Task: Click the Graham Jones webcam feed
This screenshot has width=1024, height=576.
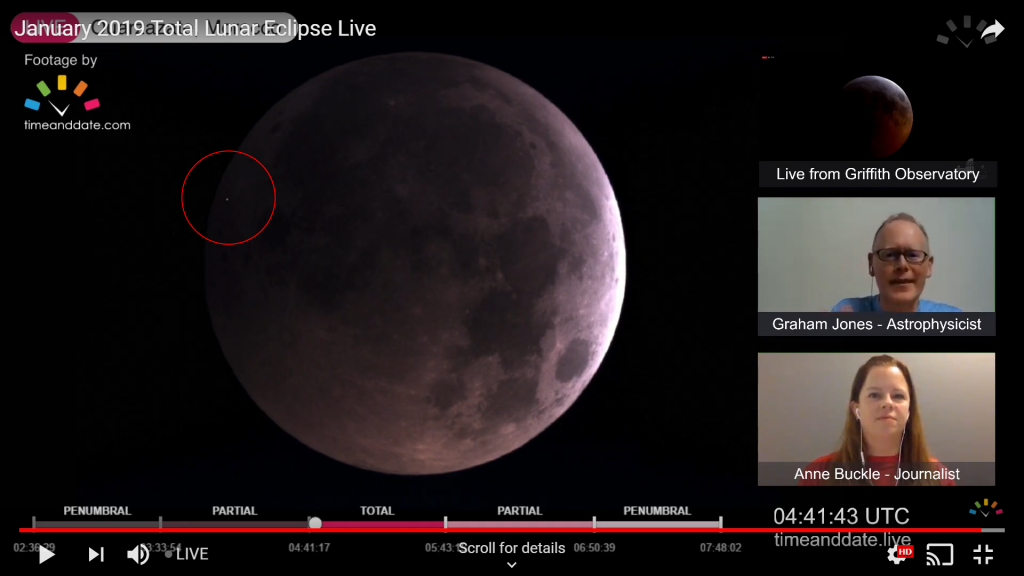Action: pyautogui.click(x=876, y=255)
